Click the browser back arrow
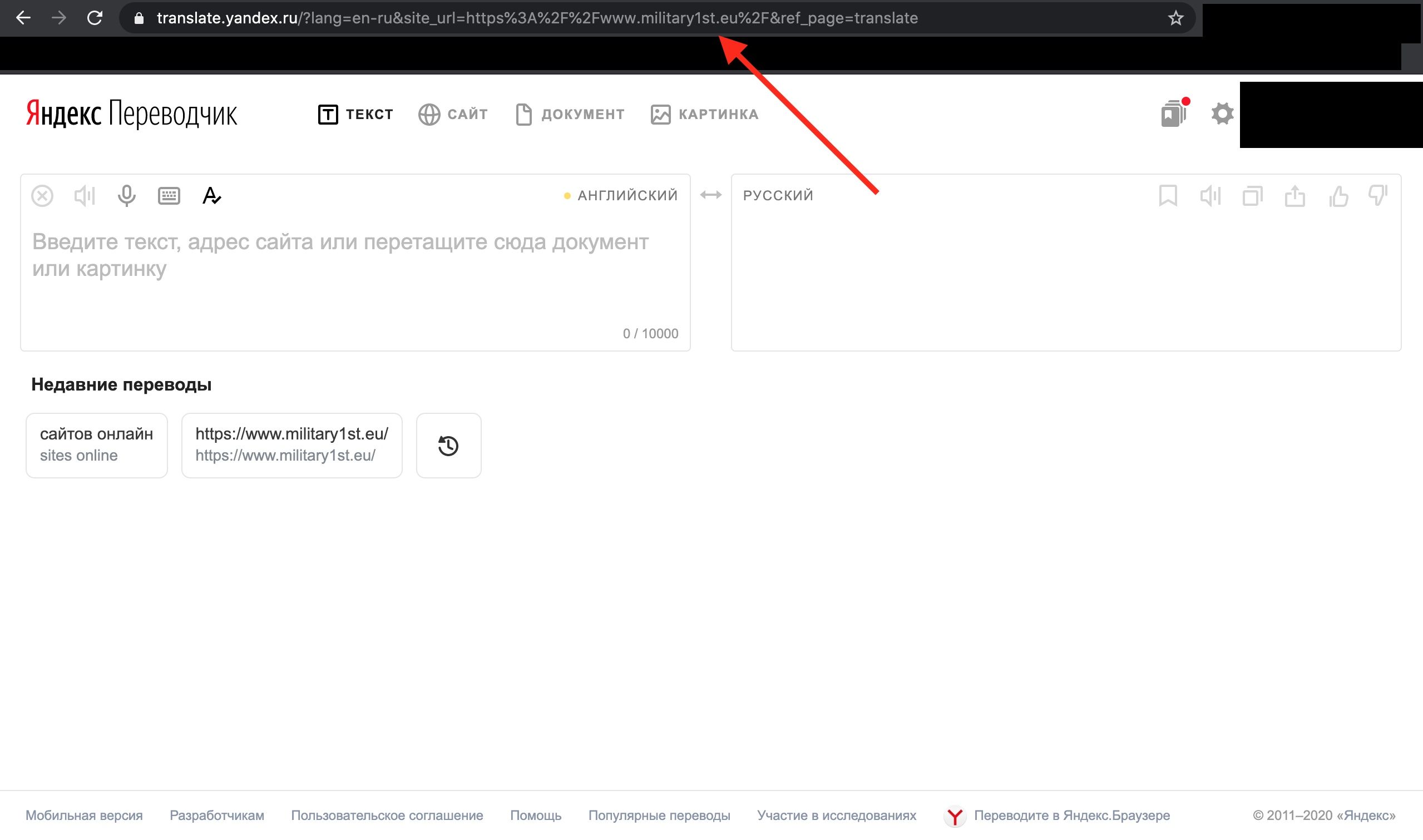Screen dimensions: 1423x840 (23, 18)
